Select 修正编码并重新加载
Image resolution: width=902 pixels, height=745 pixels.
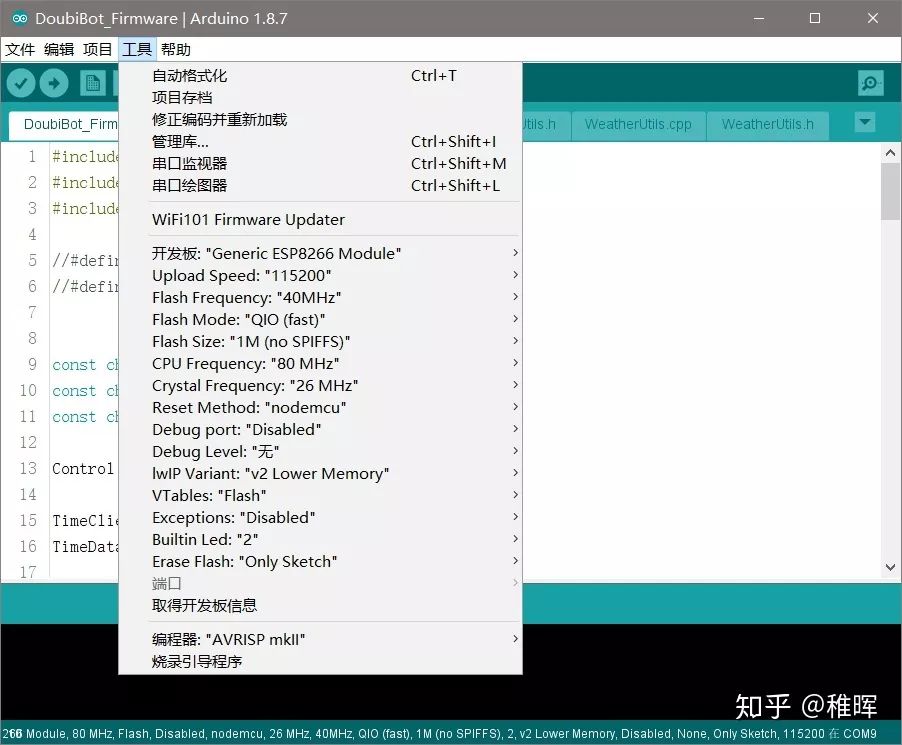(320, 119)
